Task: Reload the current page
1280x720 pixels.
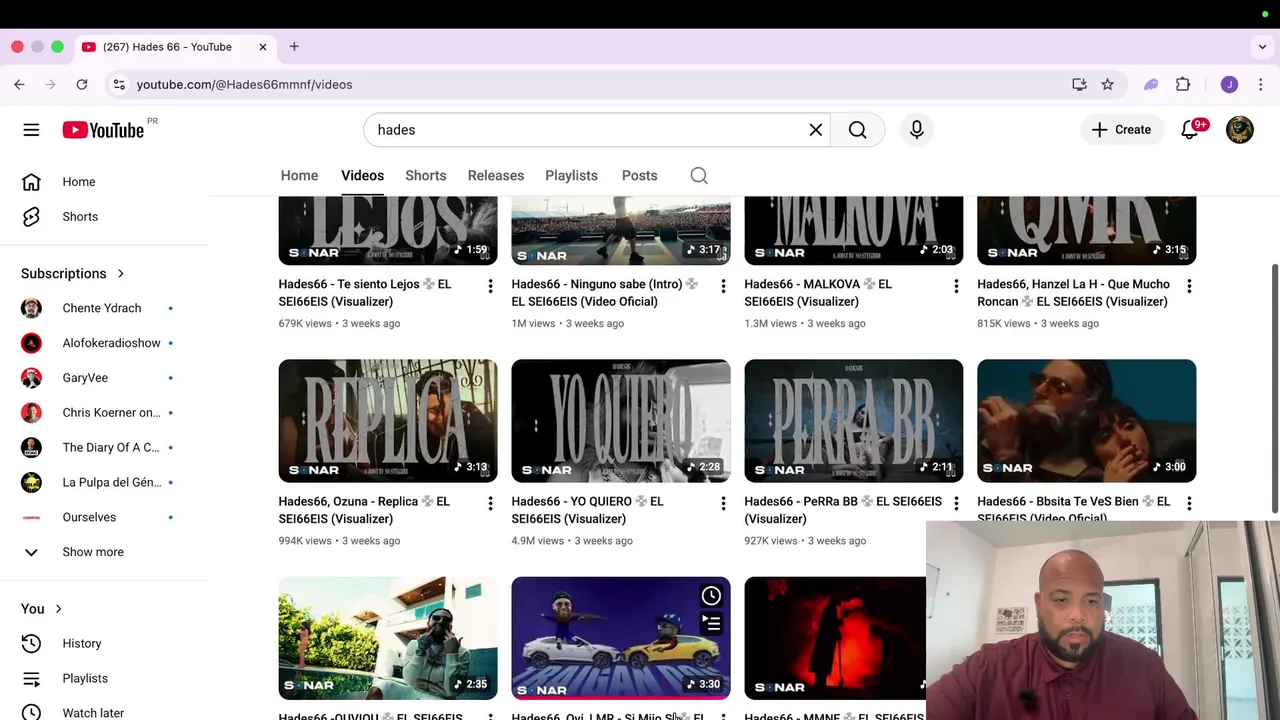Action: tap(82, 85)
